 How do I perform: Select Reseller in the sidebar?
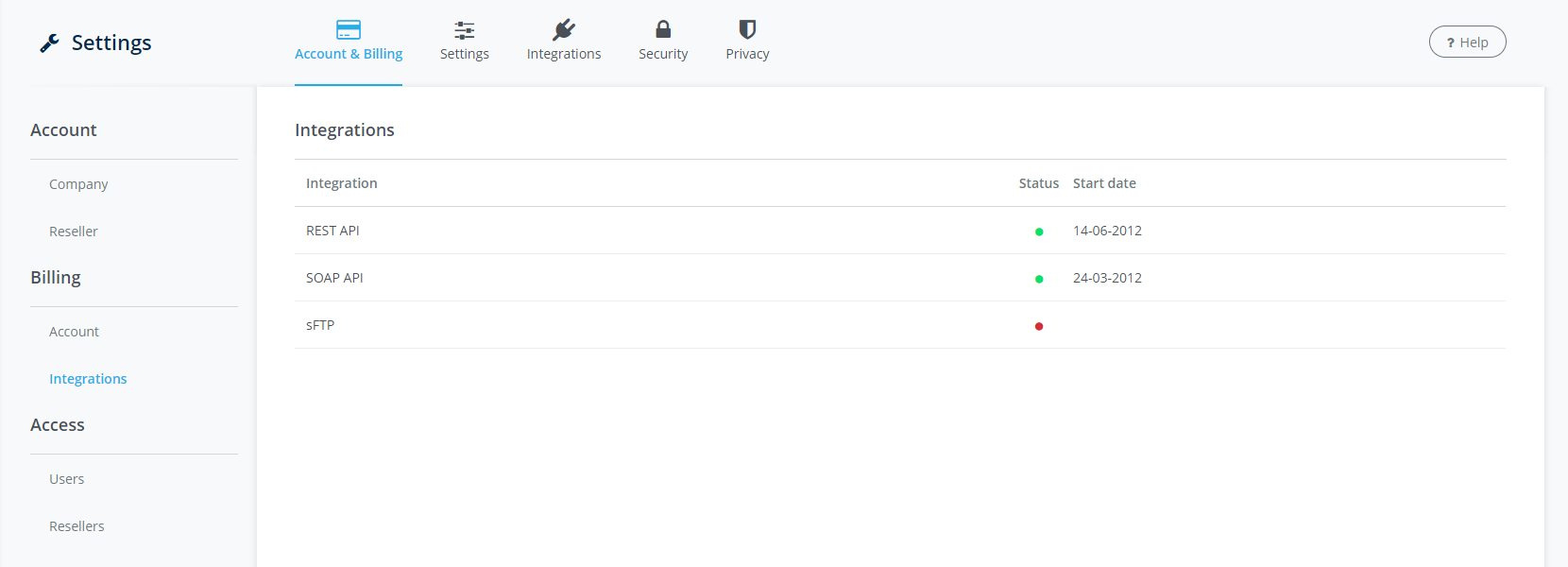[74, 232]
